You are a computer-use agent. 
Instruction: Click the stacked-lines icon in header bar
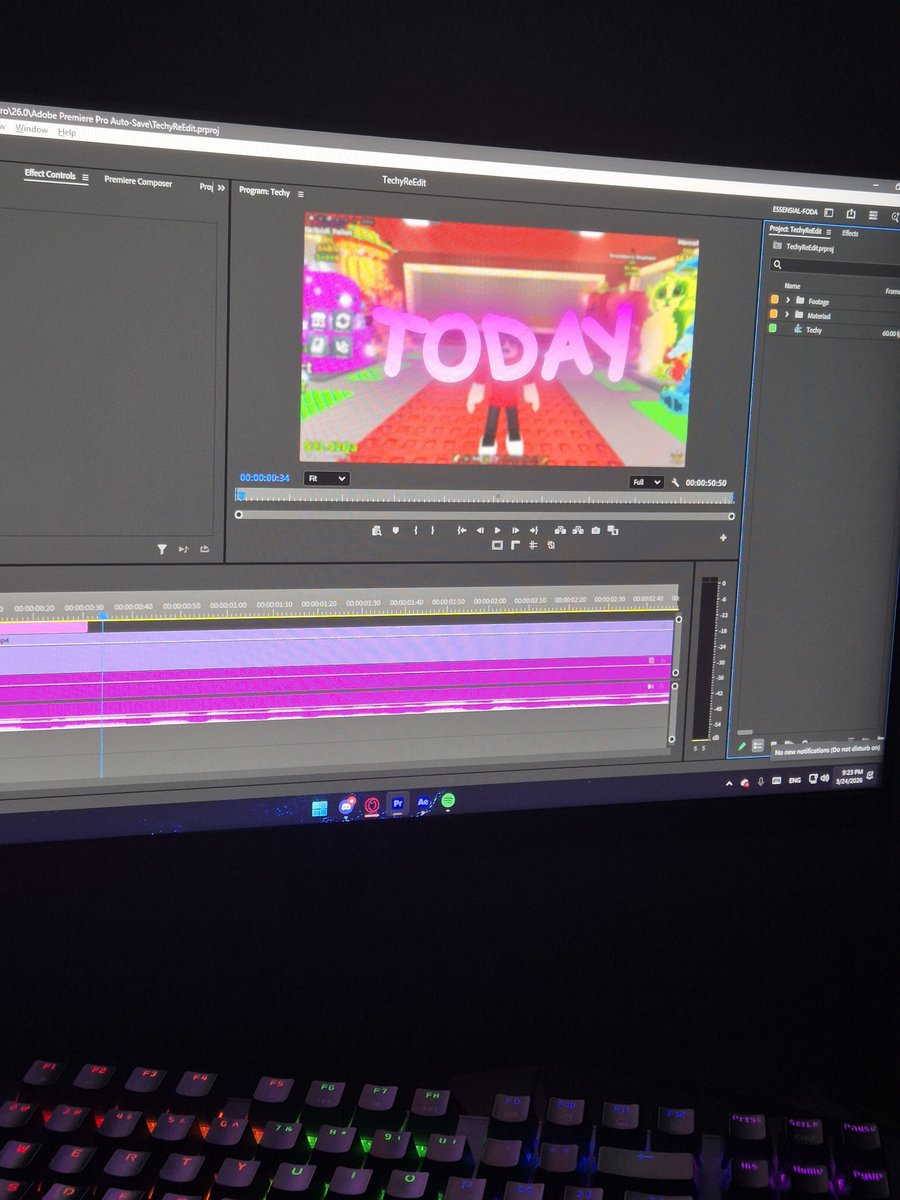point(873,215)
